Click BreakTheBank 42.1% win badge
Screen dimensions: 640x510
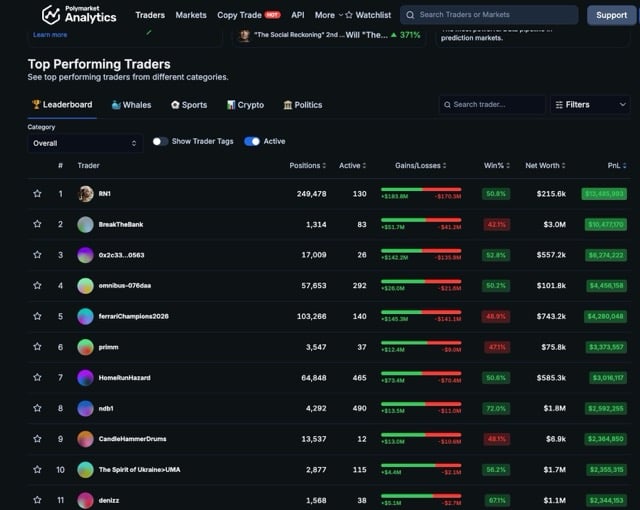click(496, 224)
